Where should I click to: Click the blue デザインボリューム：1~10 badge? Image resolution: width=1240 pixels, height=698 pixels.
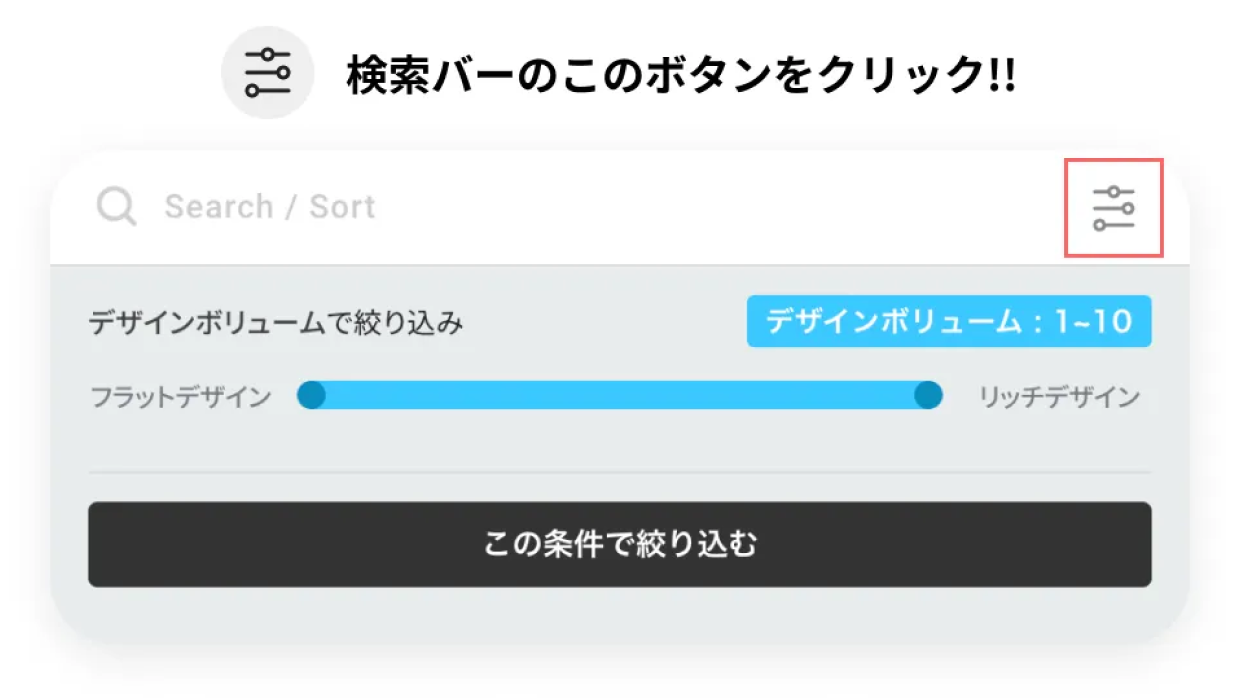click(949, 321)
